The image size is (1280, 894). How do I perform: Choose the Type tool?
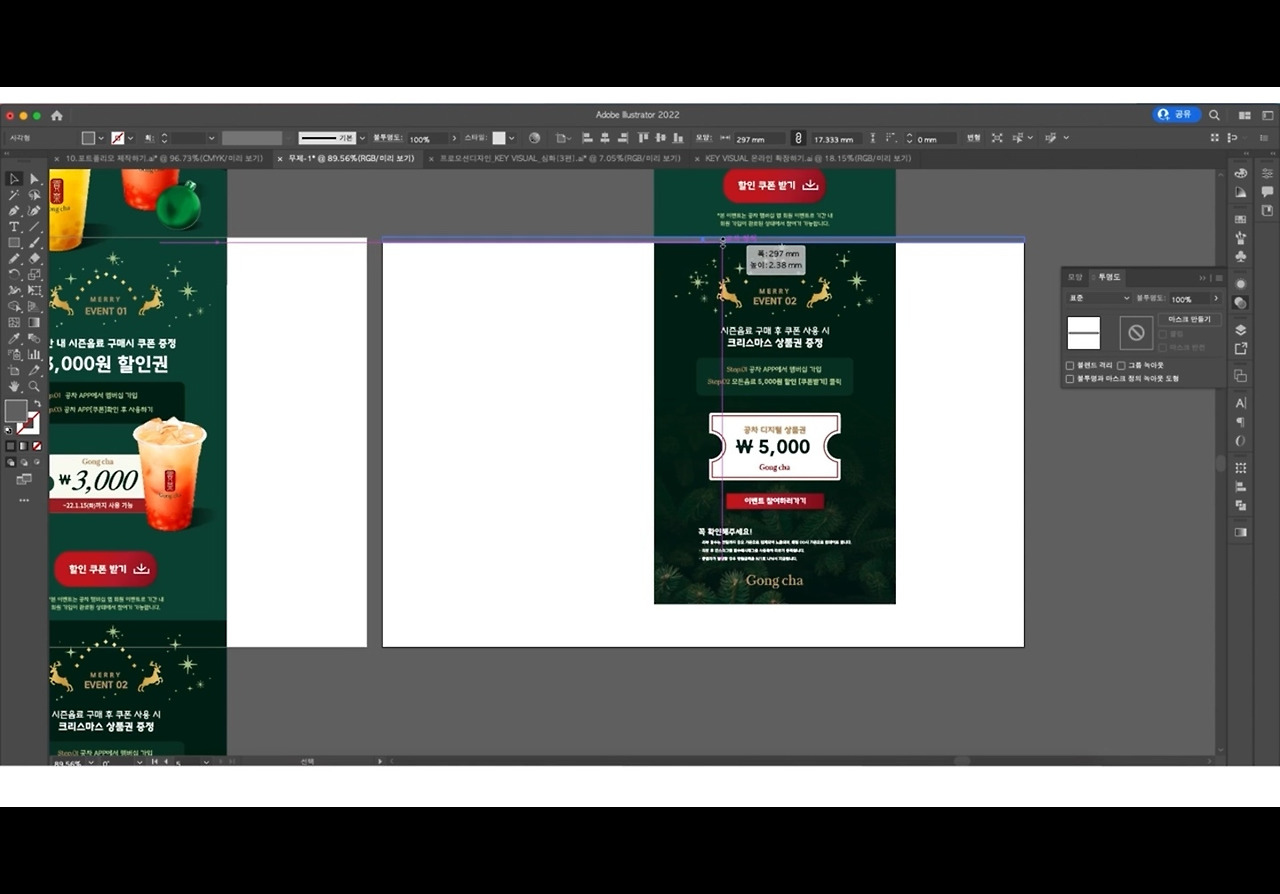14,227
